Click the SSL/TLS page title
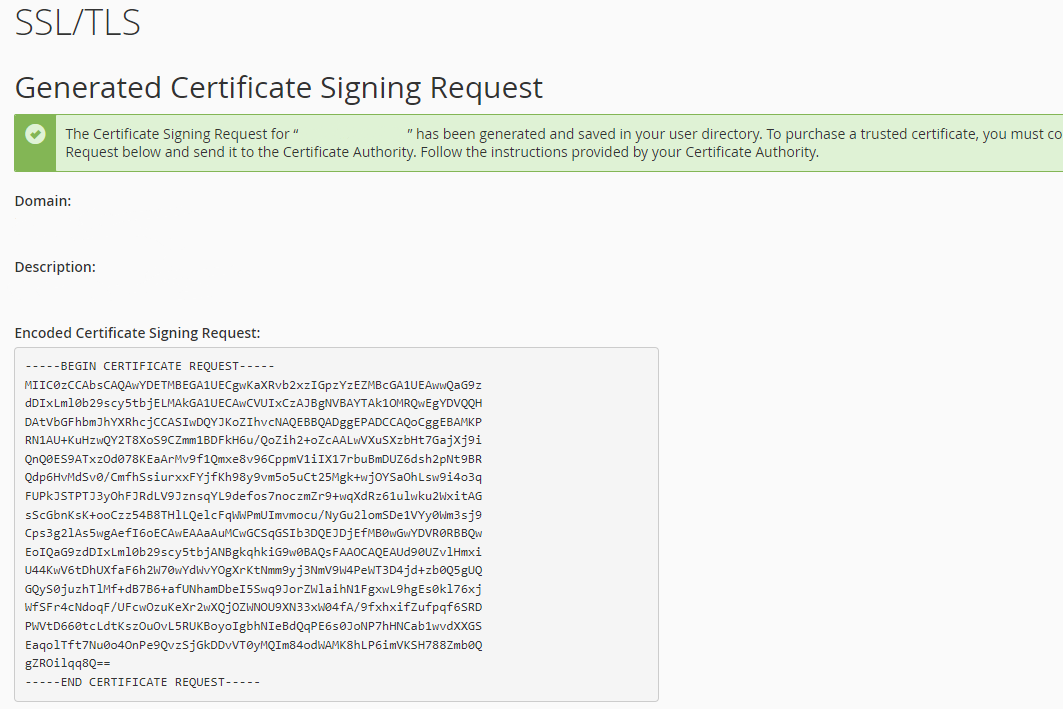Screen dimensions: 1063x709 point(77,22)
